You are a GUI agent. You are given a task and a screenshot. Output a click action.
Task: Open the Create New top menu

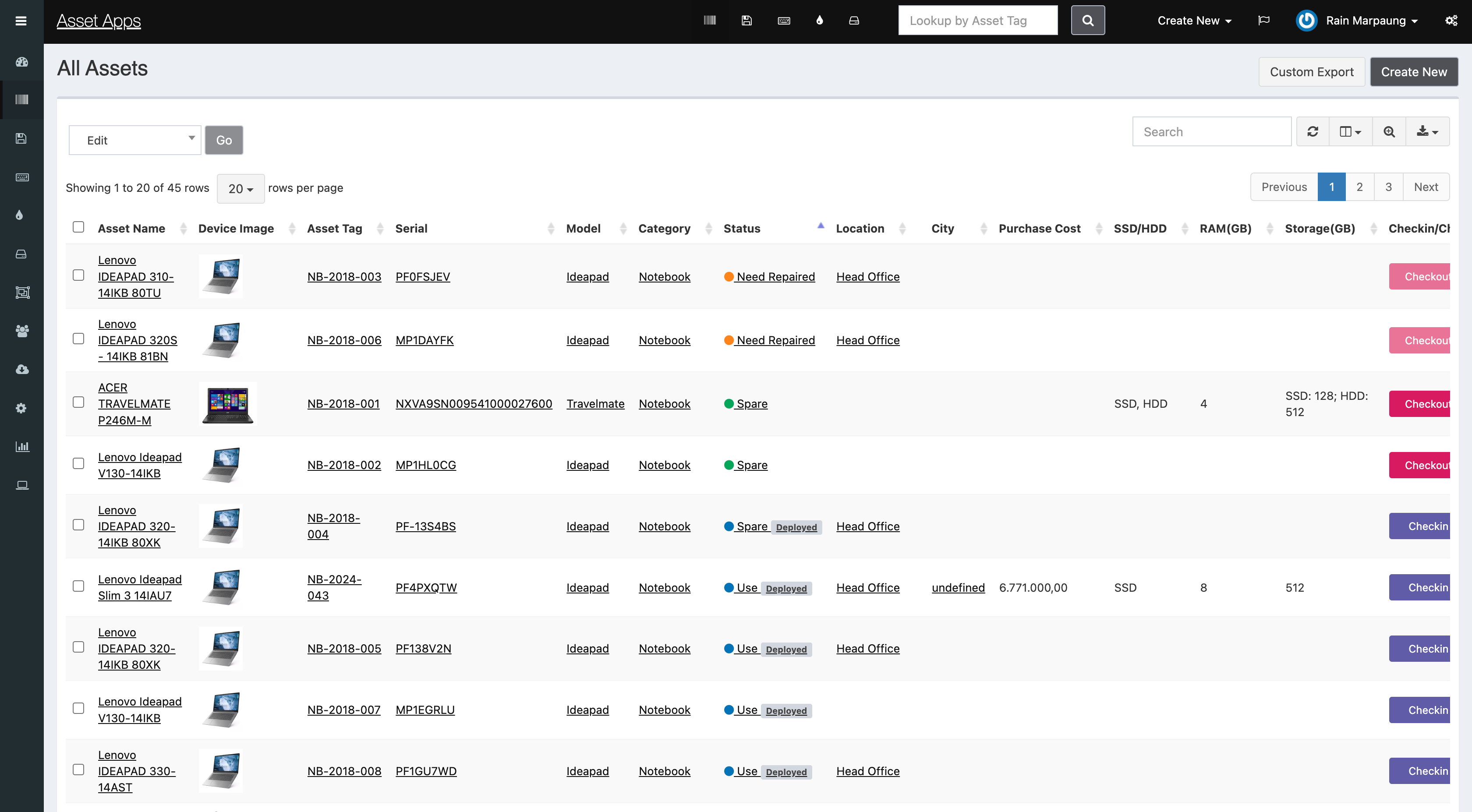tap(1194, 21)
